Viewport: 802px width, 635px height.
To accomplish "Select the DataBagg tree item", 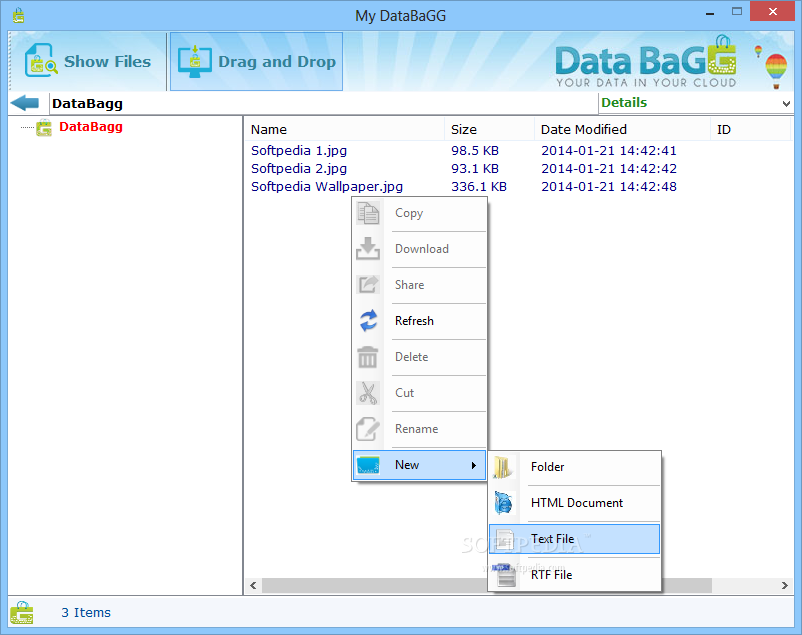I will [91, 127].
